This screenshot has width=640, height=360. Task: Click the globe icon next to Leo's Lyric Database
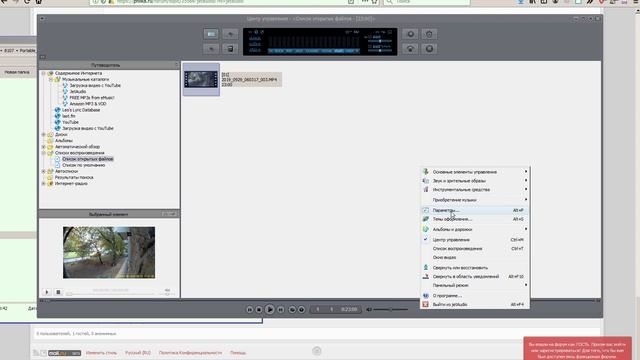click(x=58, y=110)
